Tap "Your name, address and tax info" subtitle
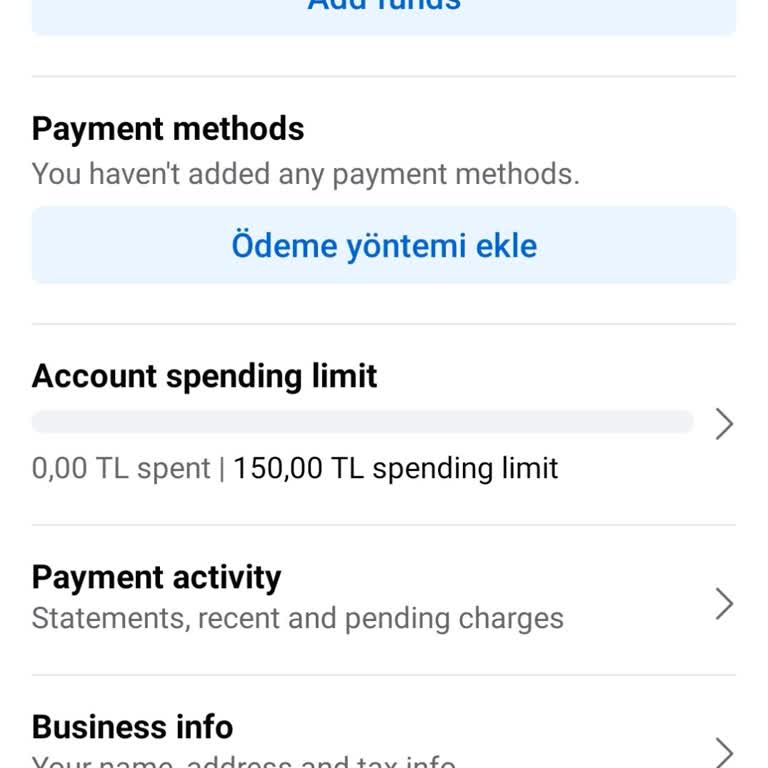 coord(244,762)
